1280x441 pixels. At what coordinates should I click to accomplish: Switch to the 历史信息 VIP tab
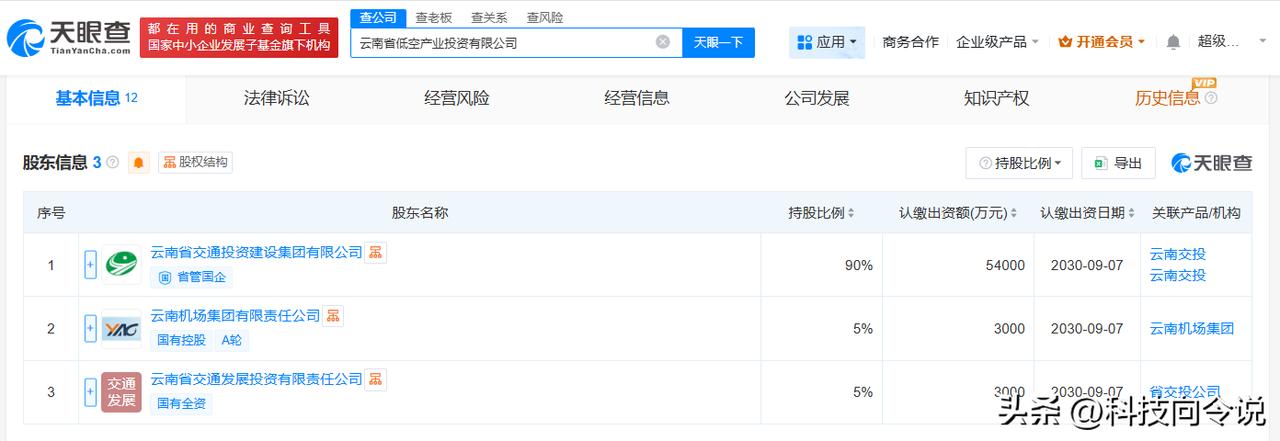[x=1167, y=98]
